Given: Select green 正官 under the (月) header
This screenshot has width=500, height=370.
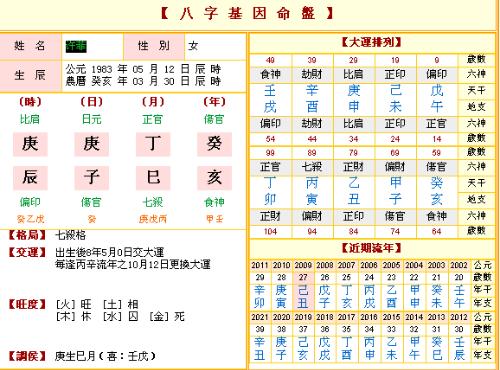Looking at the screenshot, I should 153,119.
